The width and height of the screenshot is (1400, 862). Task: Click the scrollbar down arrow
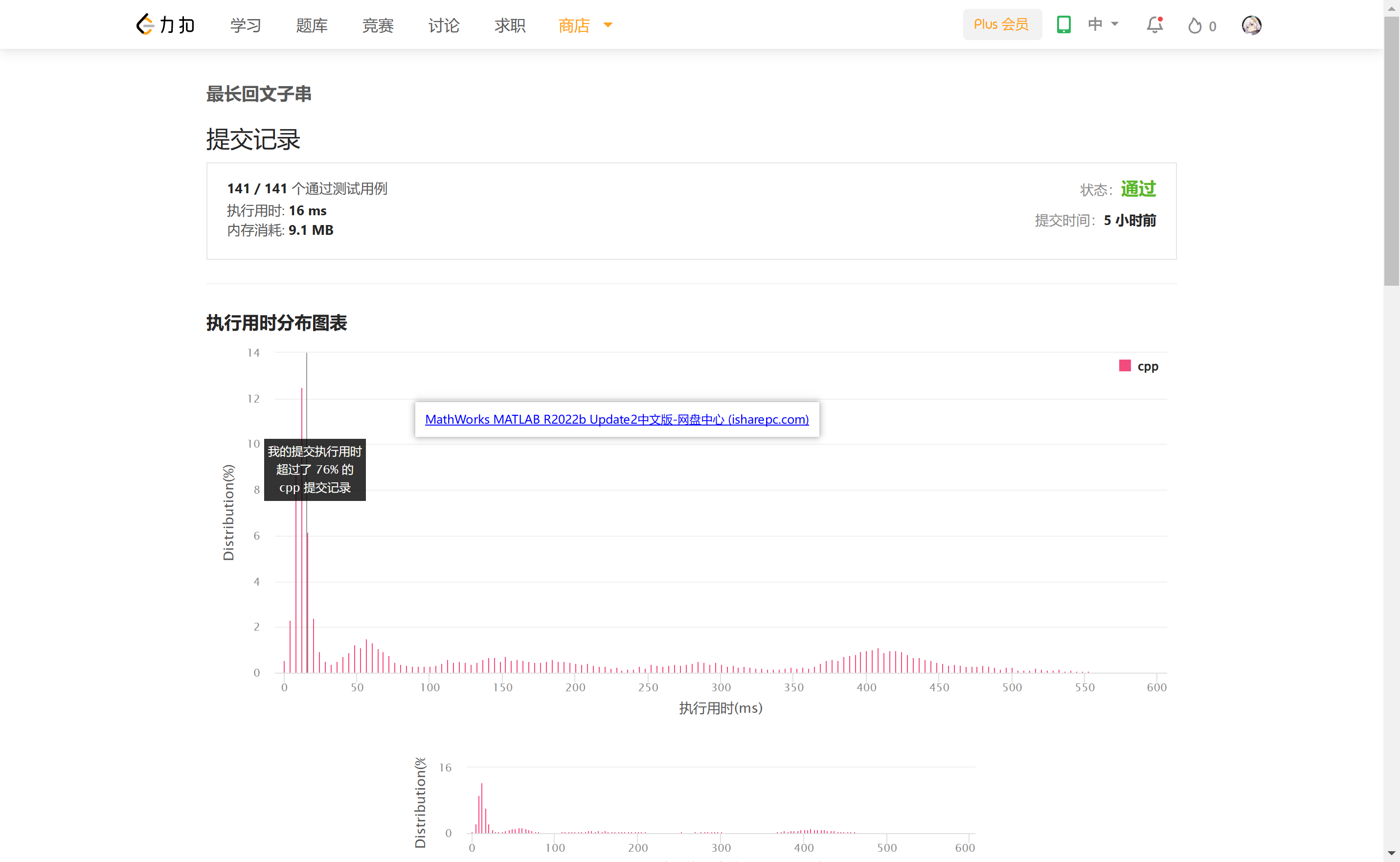point(1392,854)
